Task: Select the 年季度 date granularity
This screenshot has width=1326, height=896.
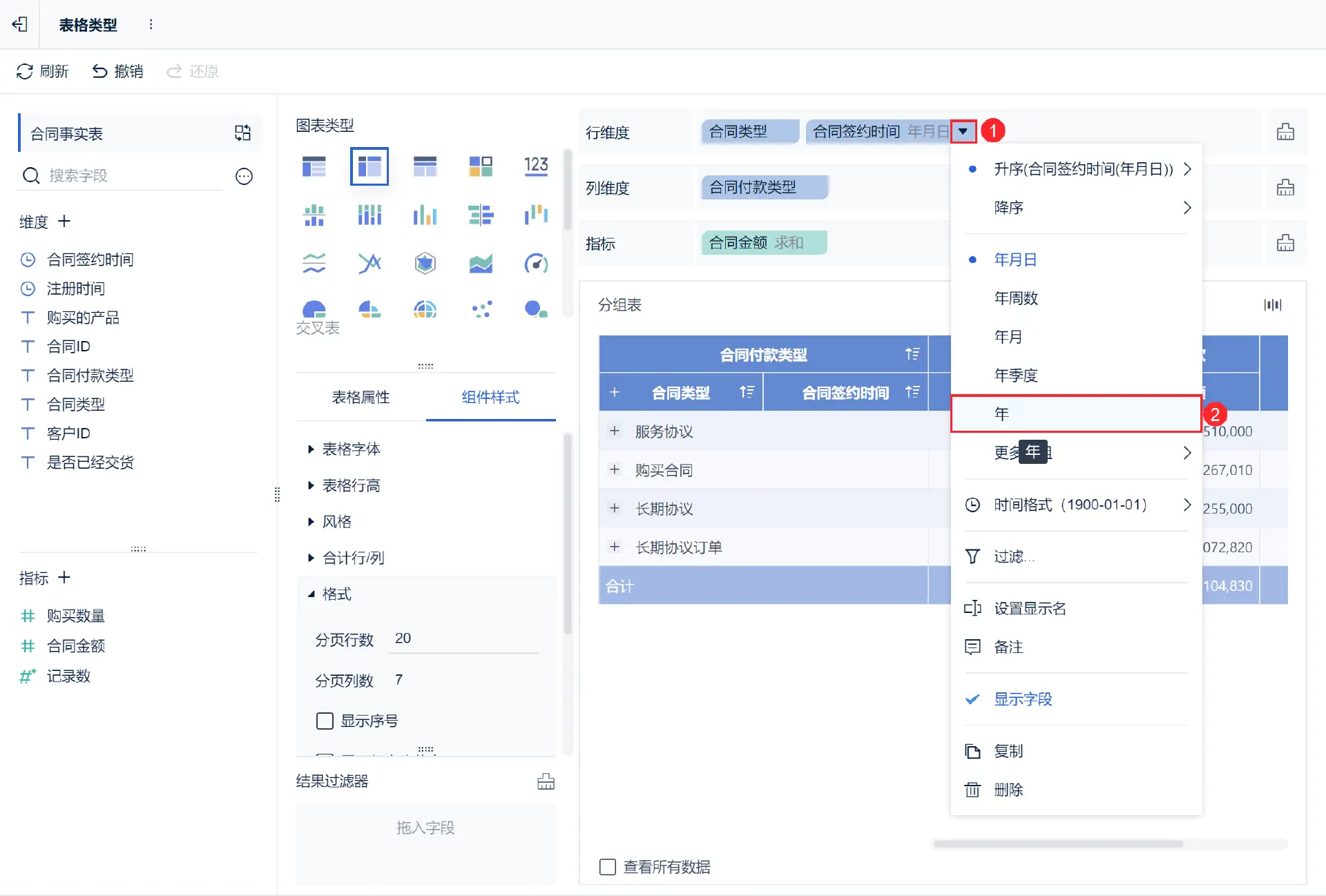Action: 1077,376
